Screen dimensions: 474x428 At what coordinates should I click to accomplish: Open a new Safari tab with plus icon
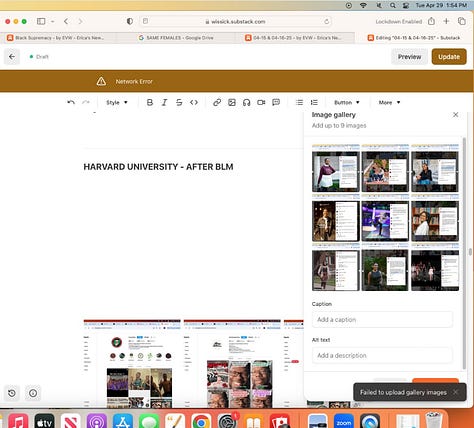446,21
